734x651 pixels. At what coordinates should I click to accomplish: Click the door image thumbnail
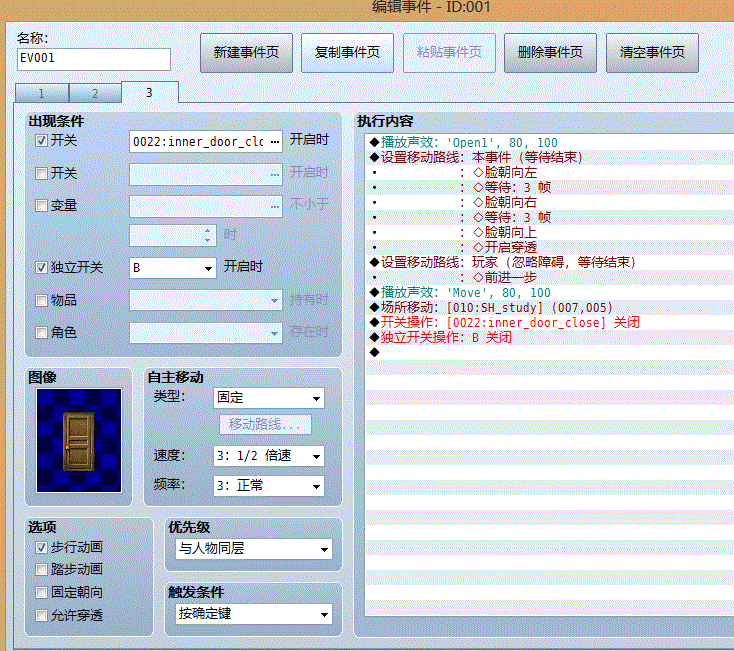click(79, 440)
